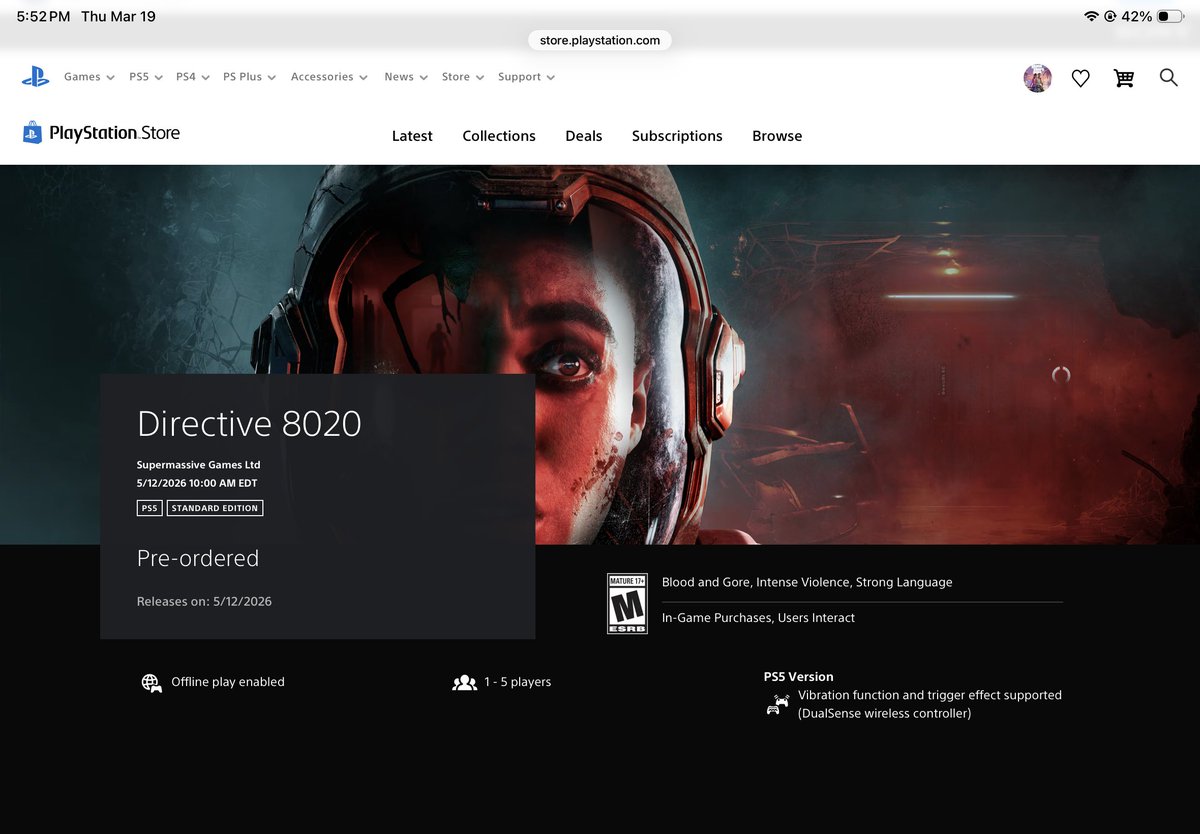This screenshot has height=834, width=1200.
Task: Click In-Game Purchases, Users Interact text
Action: click(x=758, y=618)
